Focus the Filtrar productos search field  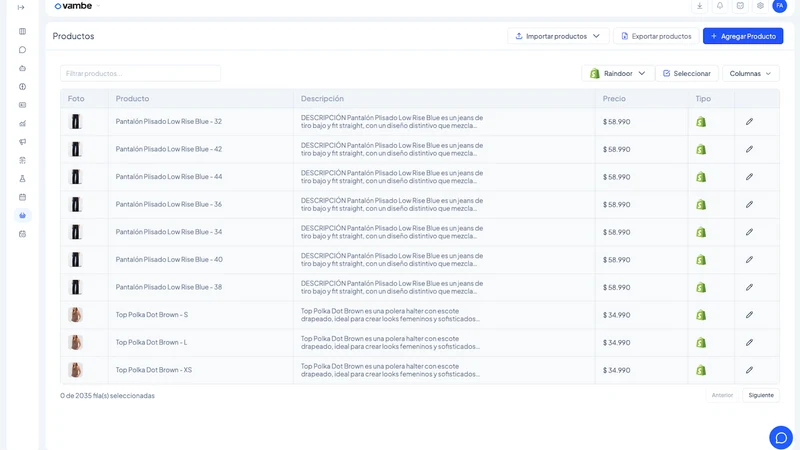140,73
